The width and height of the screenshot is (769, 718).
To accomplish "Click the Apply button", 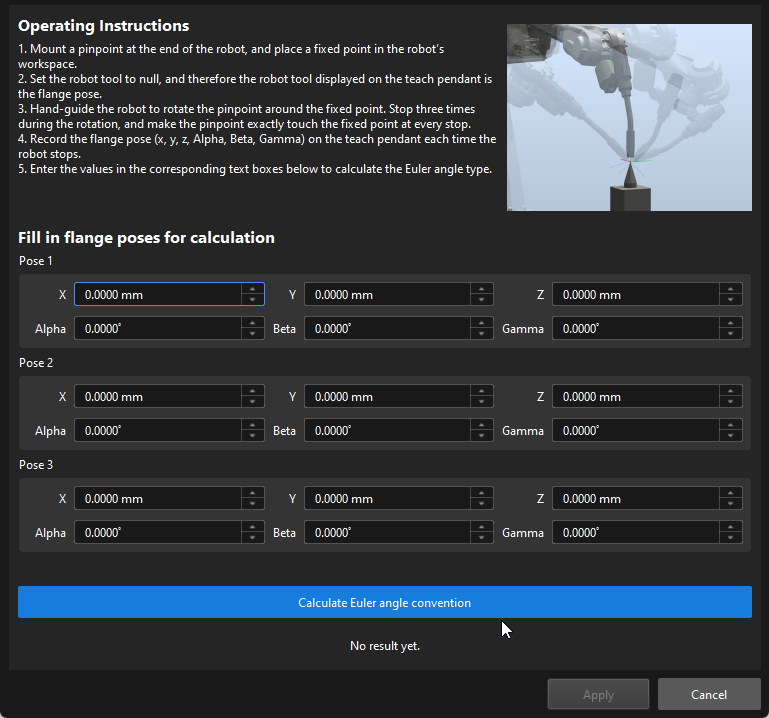I will [598, 694].
